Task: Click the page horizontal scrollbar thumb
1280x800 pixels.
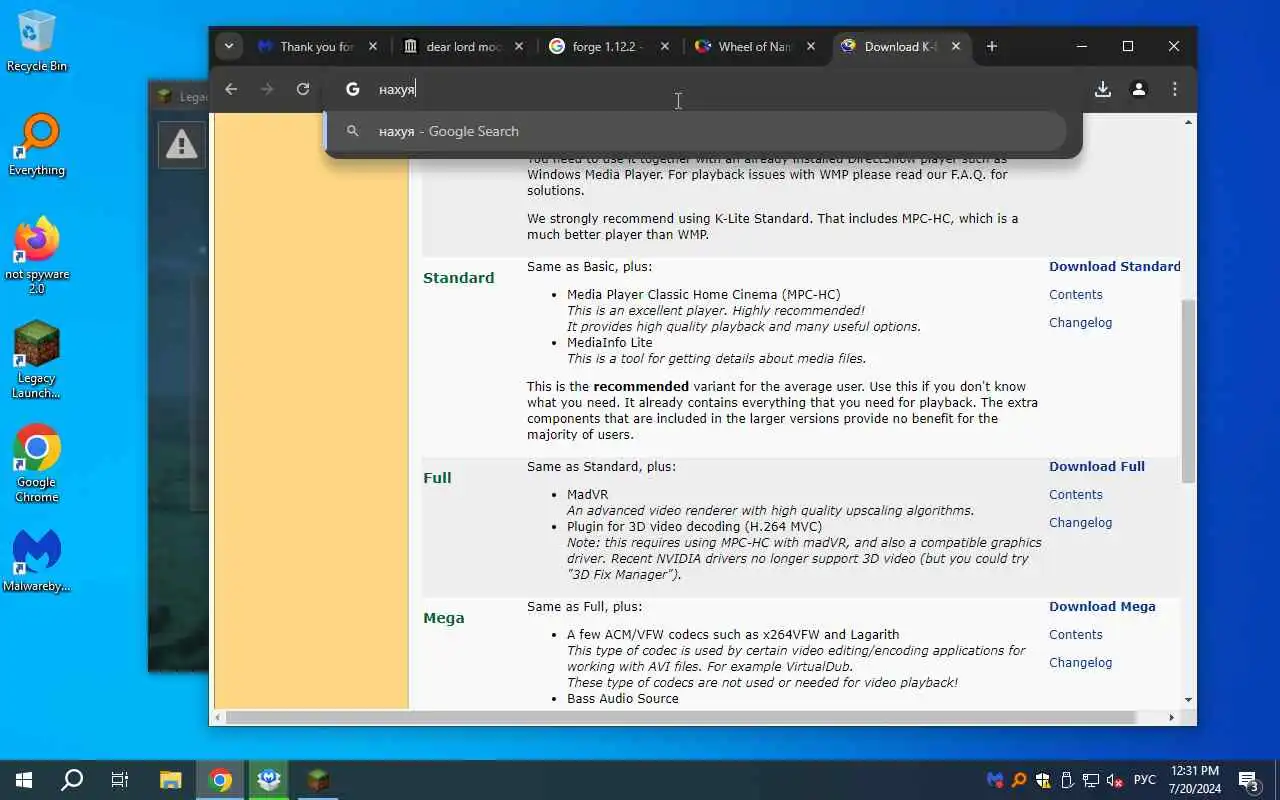Action: pos(681,717)
